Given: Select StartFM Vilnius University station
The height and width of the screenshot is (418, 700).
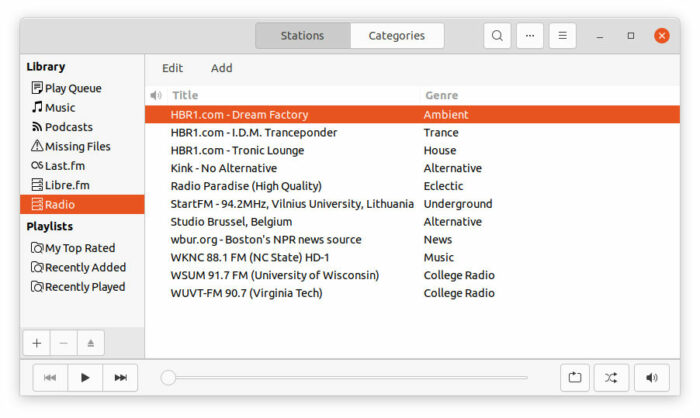Looking at the screenshot, I should (x=412, y=204).
